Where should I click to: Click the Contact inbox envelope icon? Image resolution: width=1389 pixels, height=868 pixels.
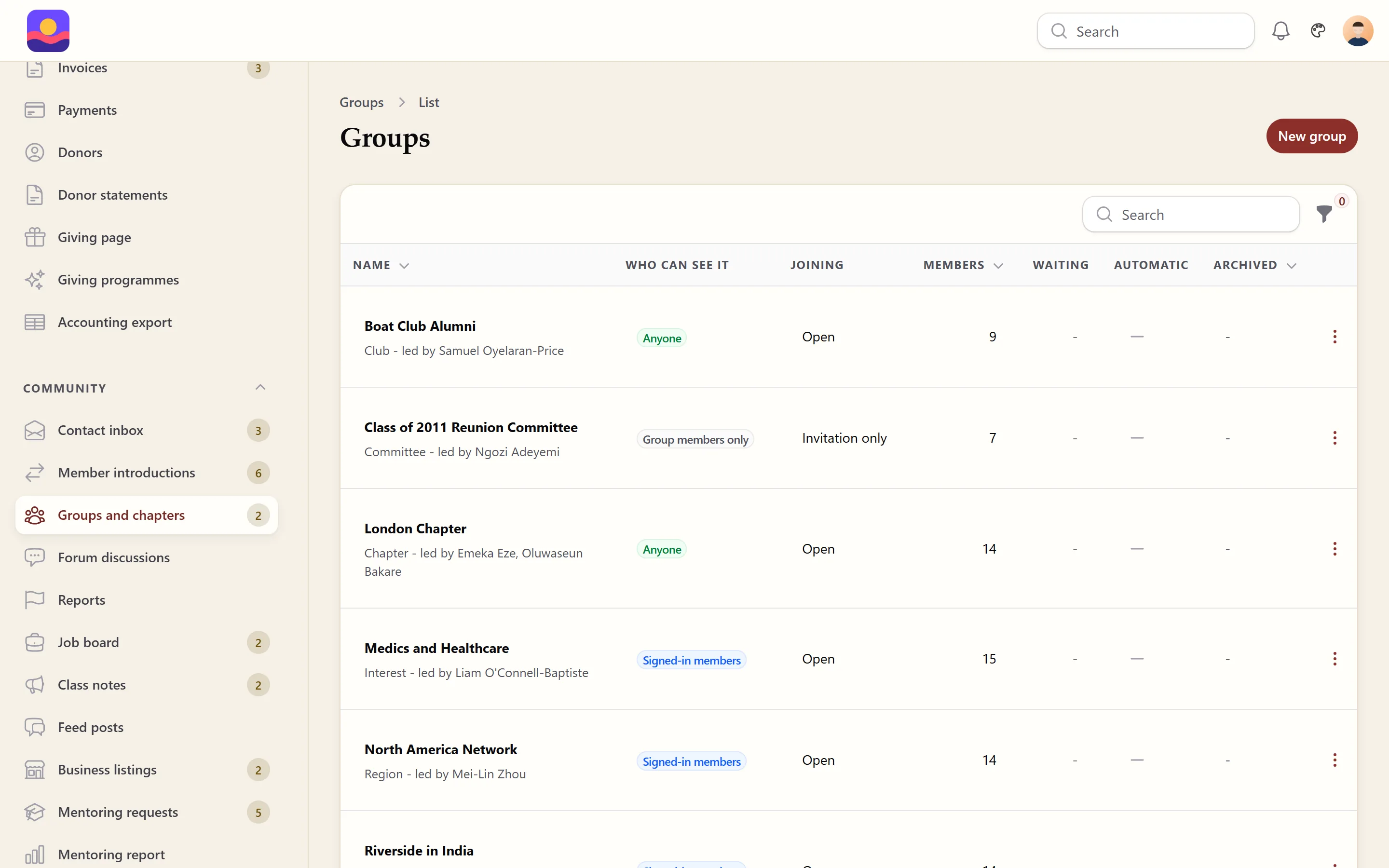[34, 430]
